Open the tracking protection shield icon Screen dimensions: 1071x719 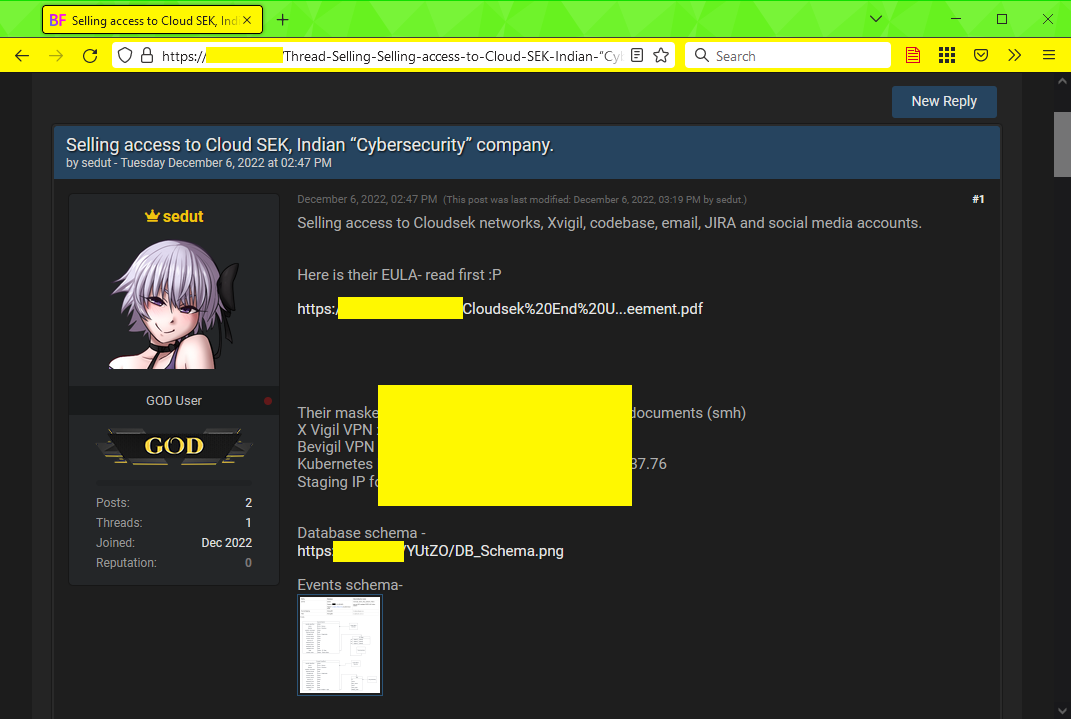coord(124,55)
